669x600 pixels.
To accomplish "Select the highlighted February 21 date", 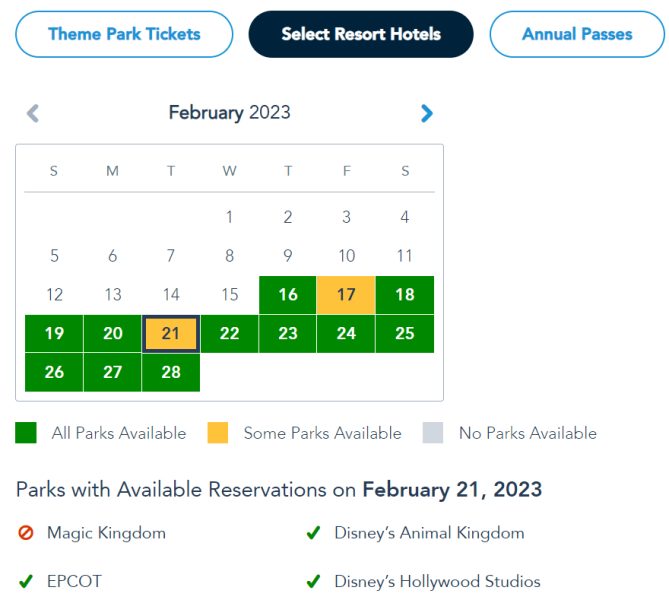I will click(171, 334).
